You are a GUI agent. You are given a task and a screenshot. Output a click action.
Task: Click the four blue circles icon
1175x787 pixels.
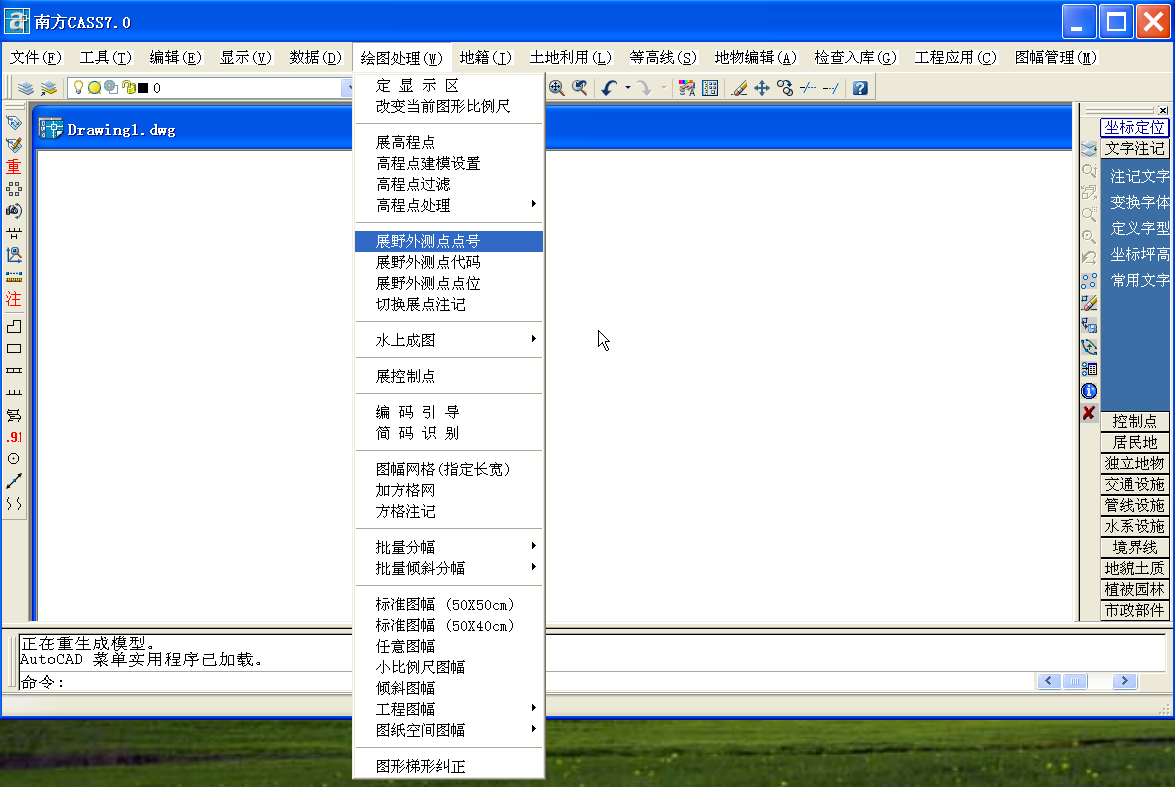tap(1089, 281)
